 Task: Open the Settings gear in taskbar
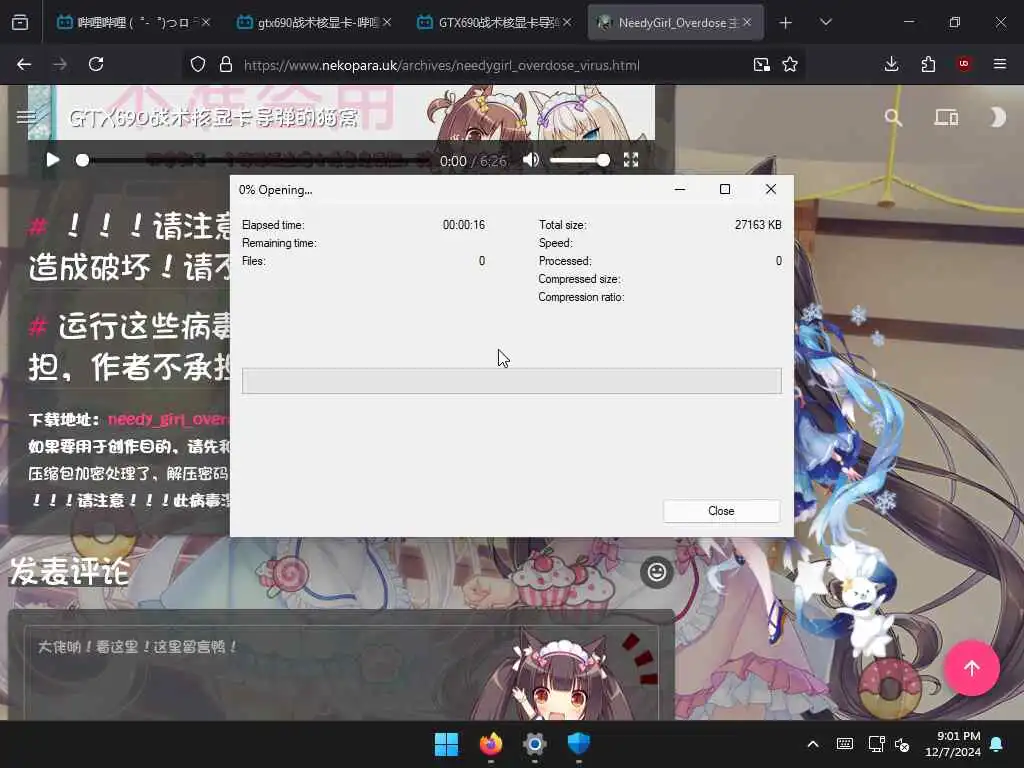535,744
